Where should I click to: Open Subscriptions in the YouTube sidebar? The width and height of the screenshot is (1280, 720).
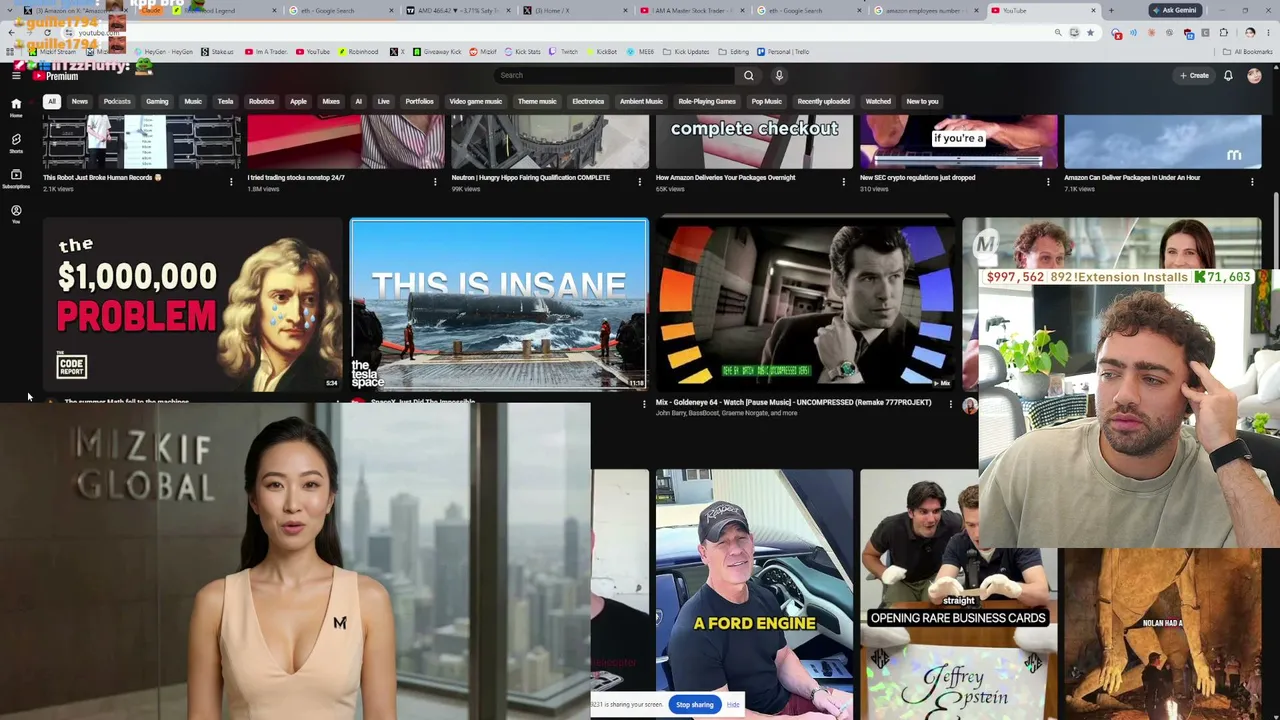click(16, 179)
